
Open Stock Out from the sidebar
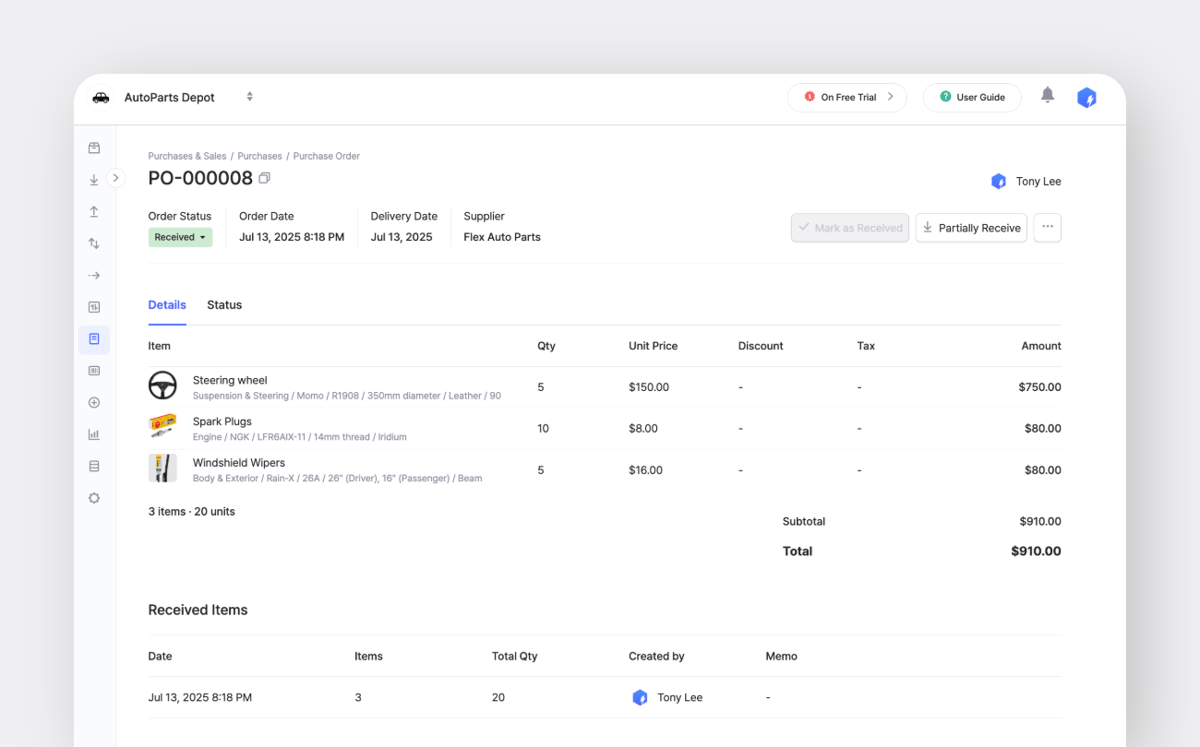tap(93, 211)
